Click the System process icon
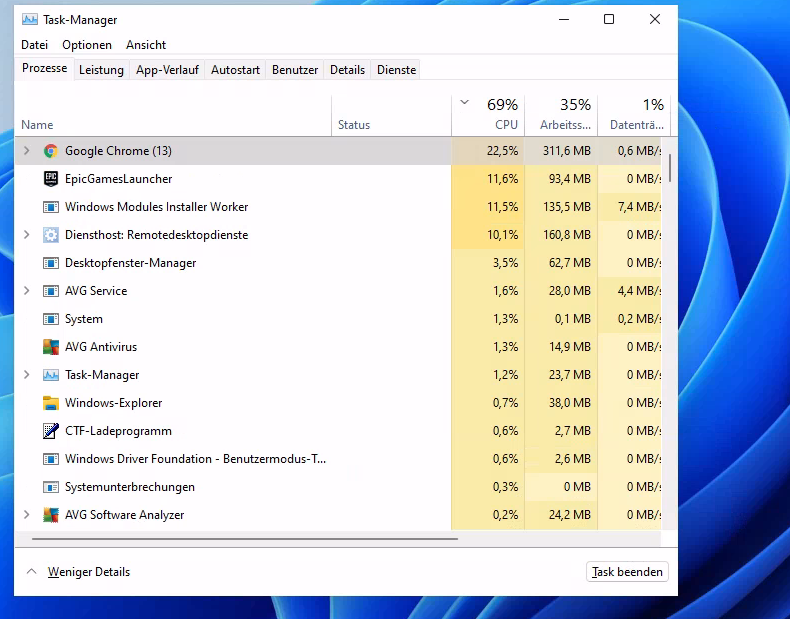The width and height of the screenshot is (790, 619). [50, 319]
